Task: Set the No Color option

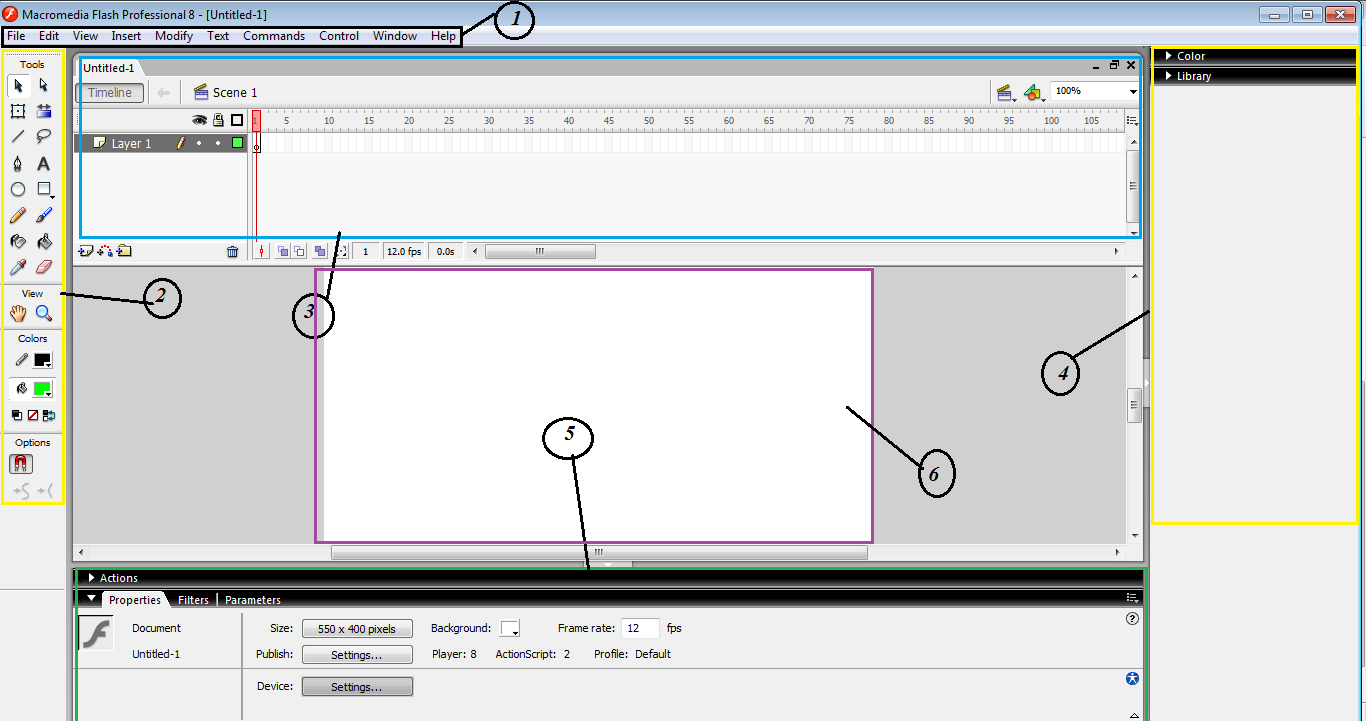Action: pos(33,415)
